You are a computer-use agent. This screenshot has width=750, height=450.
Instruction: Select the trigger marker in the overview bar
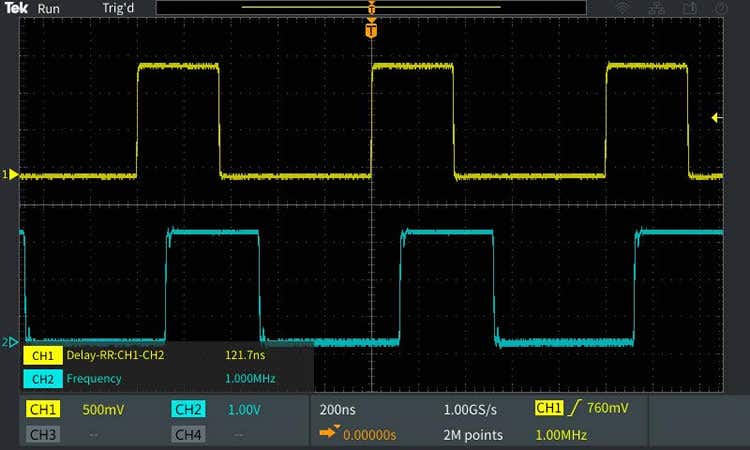372,7
